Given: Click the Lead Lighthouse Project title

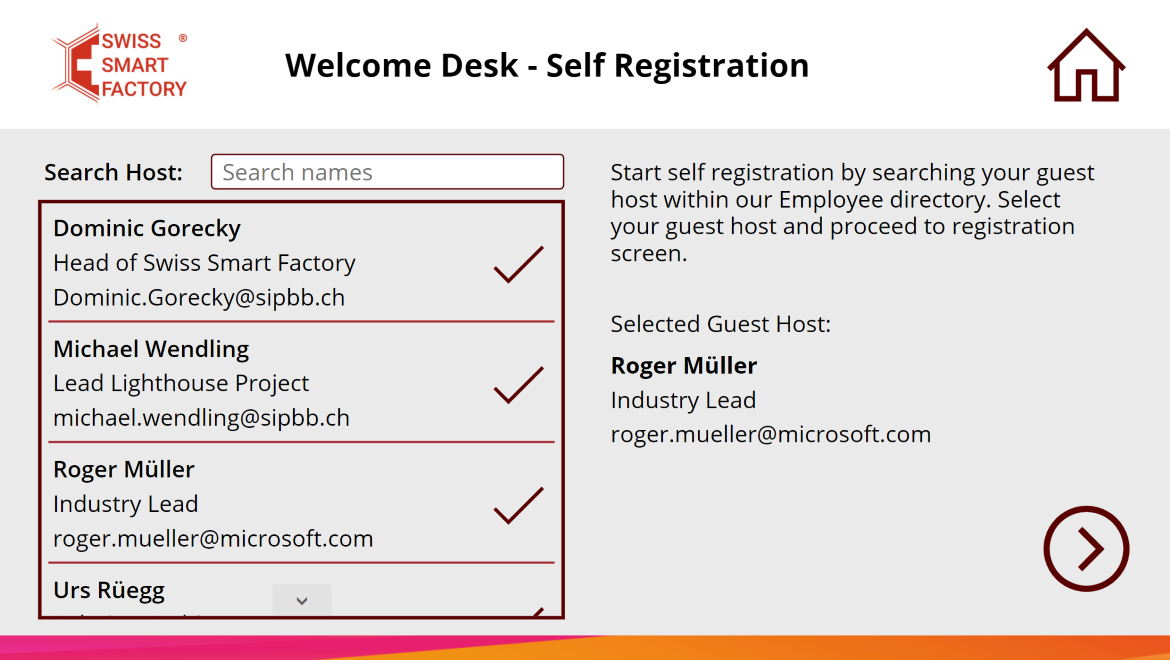Looking at the screenshot, I should click(x=181, y=383).
